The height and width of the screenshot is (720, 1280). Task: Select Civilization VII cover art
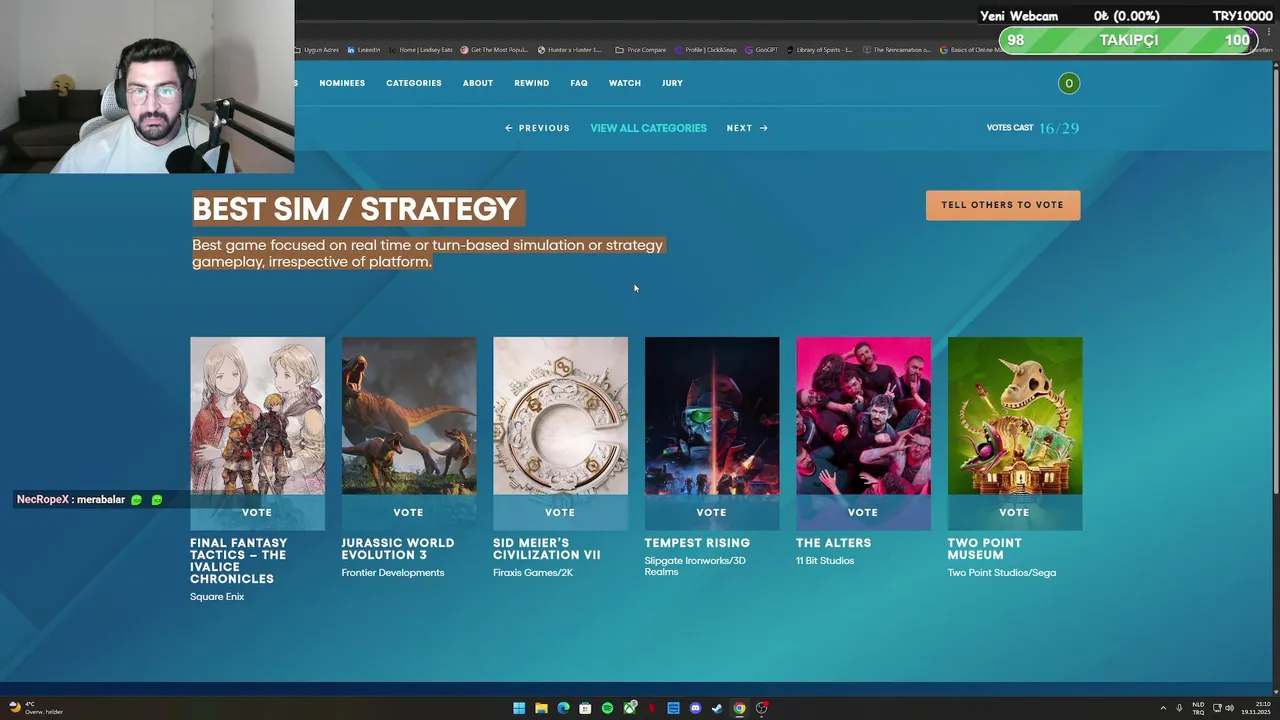[560, 416]
